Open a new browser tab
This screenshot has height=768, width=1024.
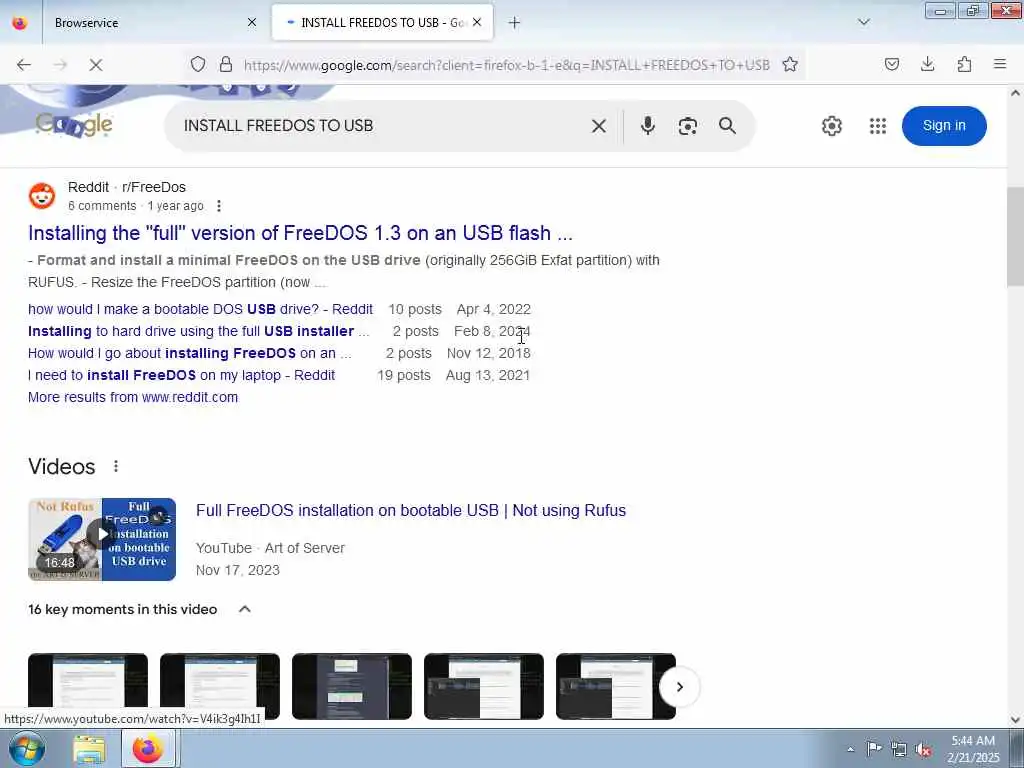[x=515, y=23]
